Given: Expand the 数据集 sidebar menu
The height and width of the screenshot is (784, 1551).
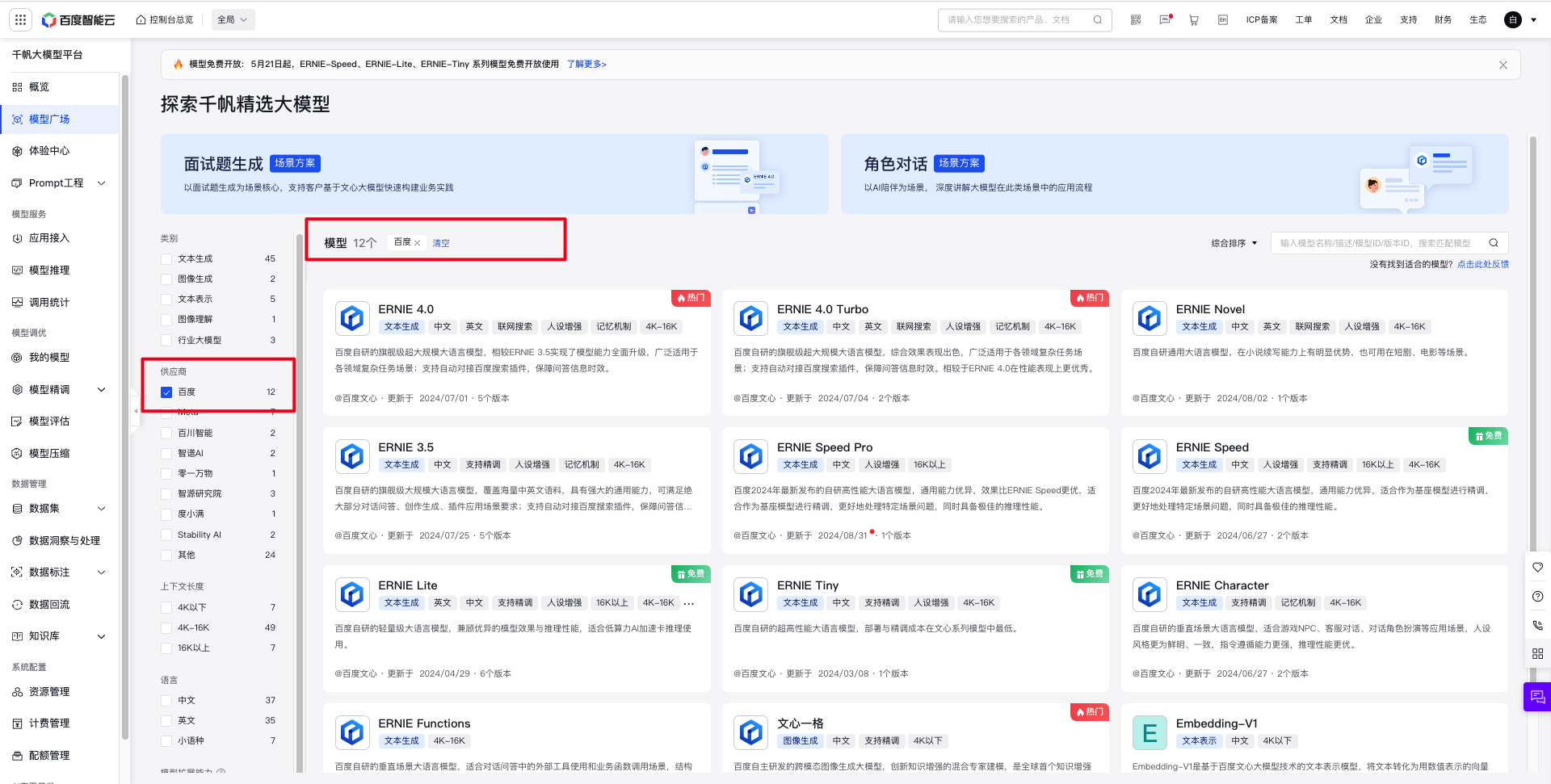Looking at the screenshot, I should pyautogui.click(x=102, y=509).
